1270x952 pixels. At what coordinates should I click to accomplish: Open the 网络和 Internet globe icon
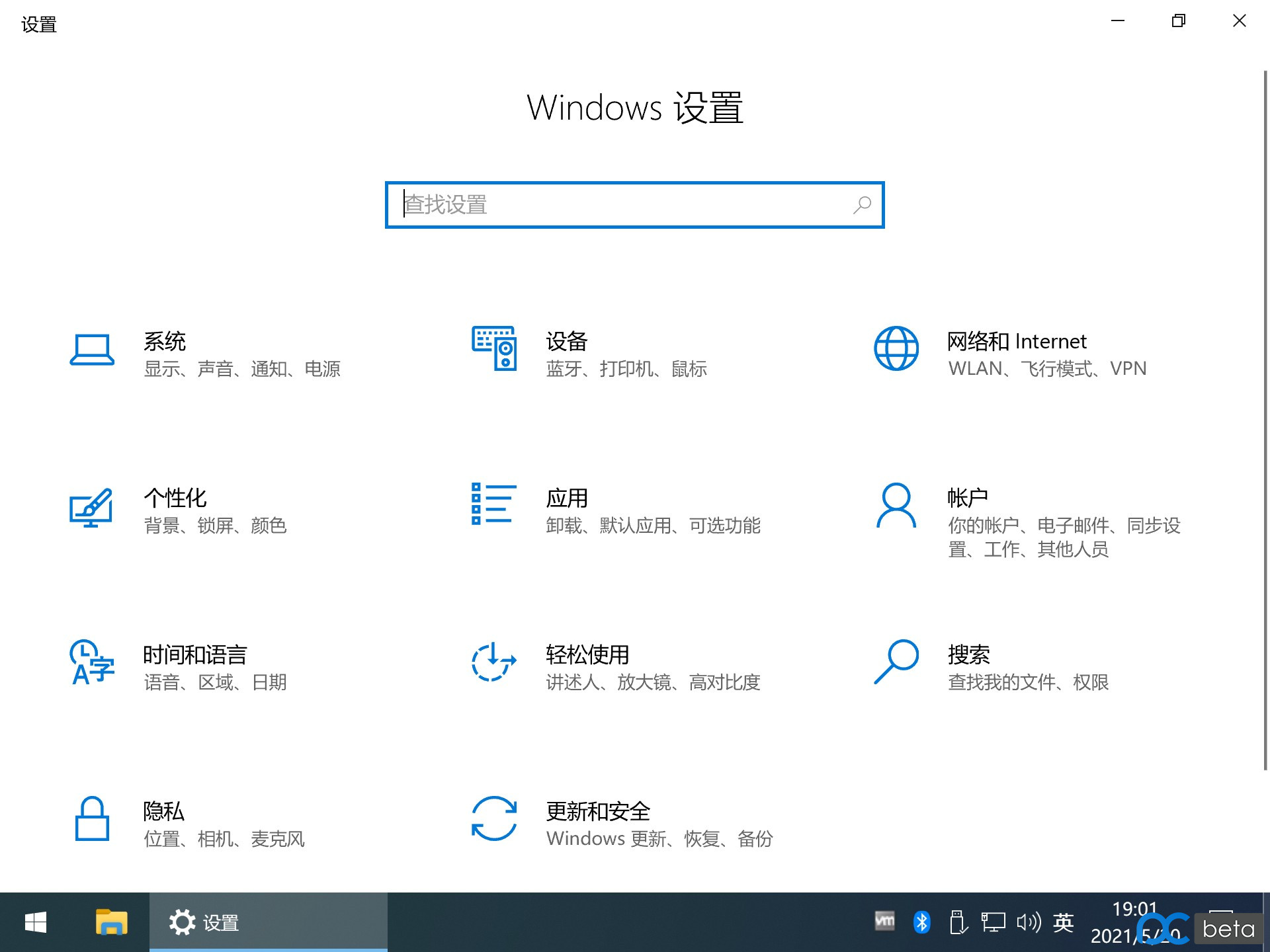point(896,348)
